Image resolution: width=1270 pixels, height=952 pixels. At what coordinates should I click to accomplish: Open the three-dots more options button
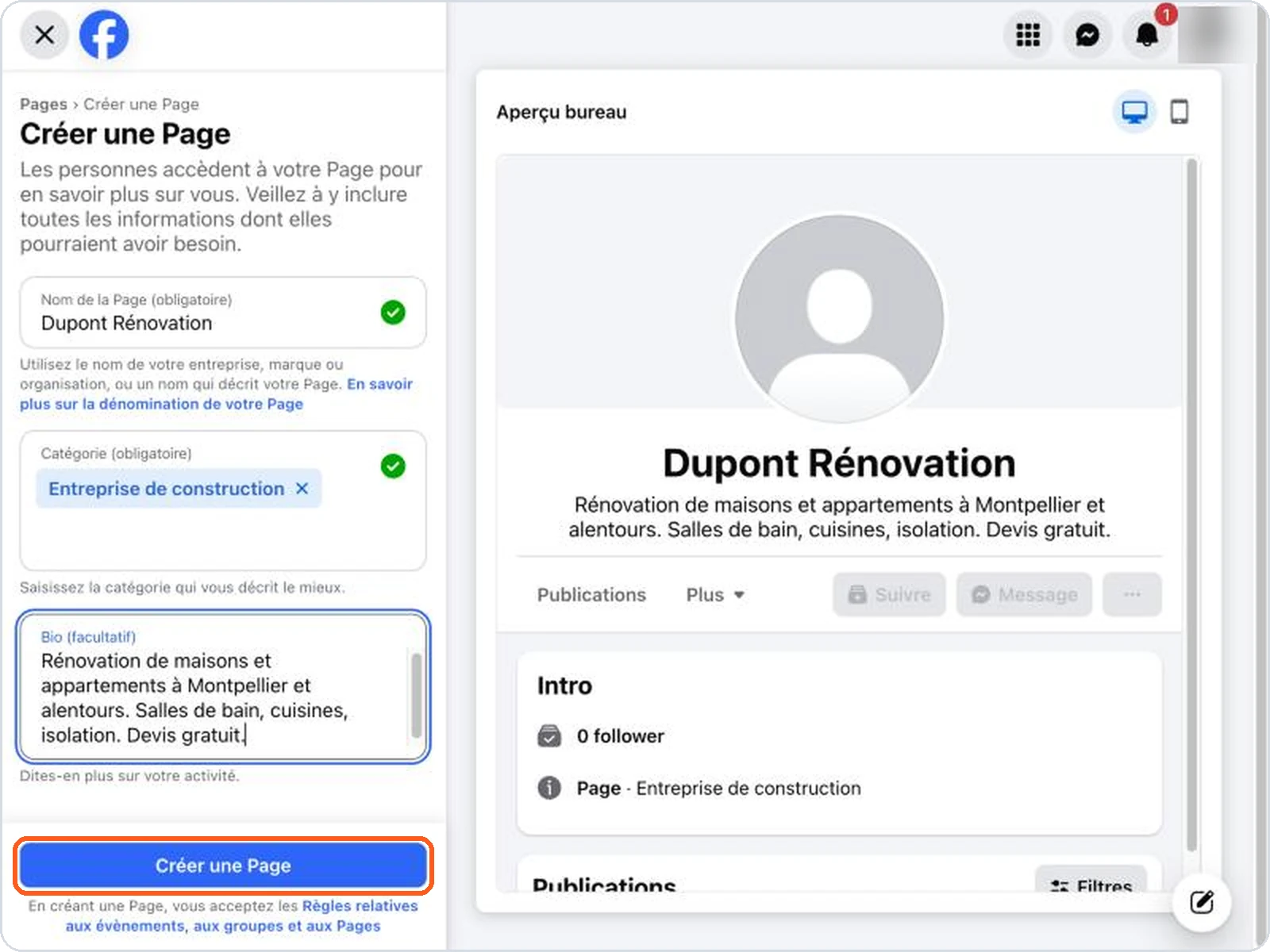(x=1133, y=594)
